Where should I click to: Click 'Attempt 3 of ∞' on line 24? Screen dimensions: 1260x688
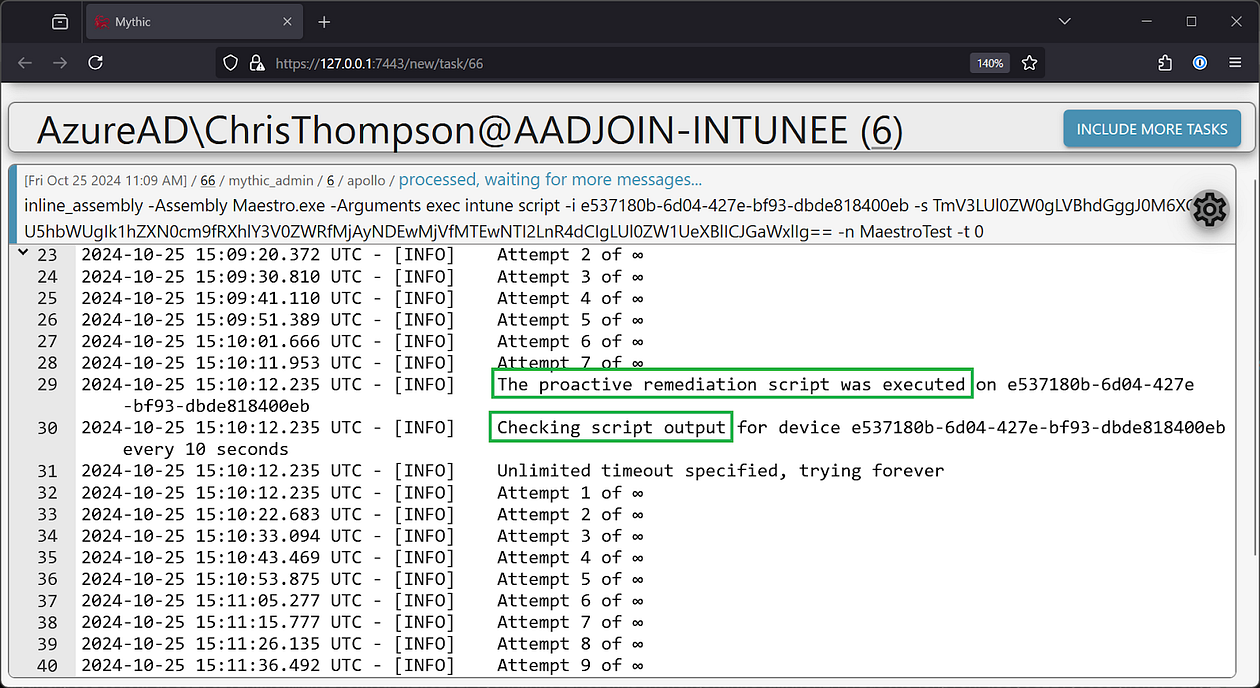click(570, 276)
